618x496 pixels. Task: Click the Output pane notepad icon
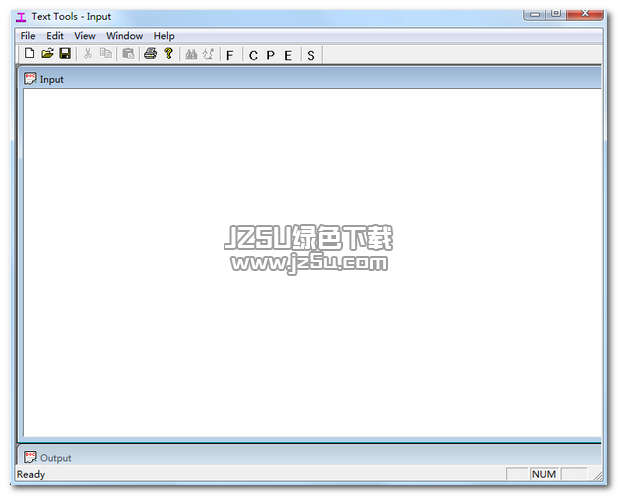tap(30, 457)
